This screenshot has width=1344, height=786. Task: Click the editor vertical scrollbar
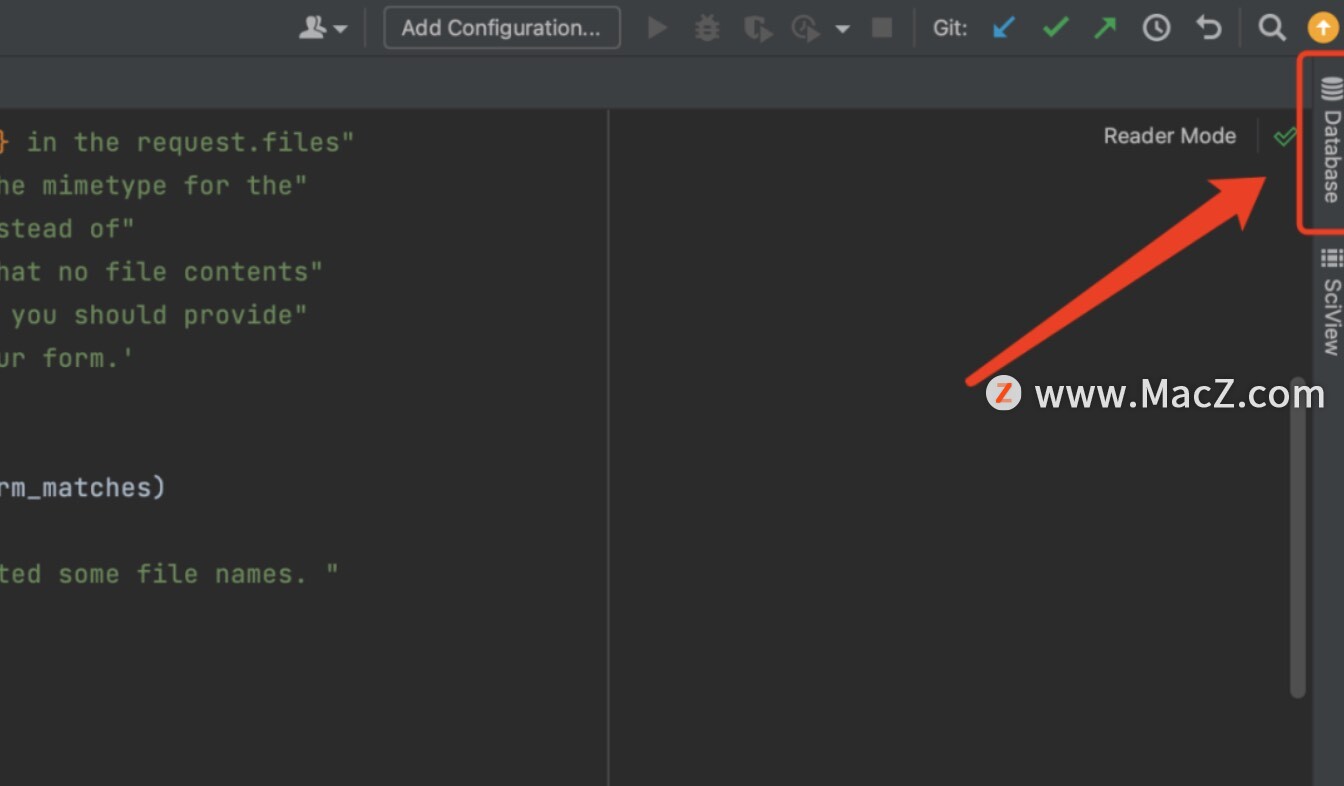coord(1298,537)
